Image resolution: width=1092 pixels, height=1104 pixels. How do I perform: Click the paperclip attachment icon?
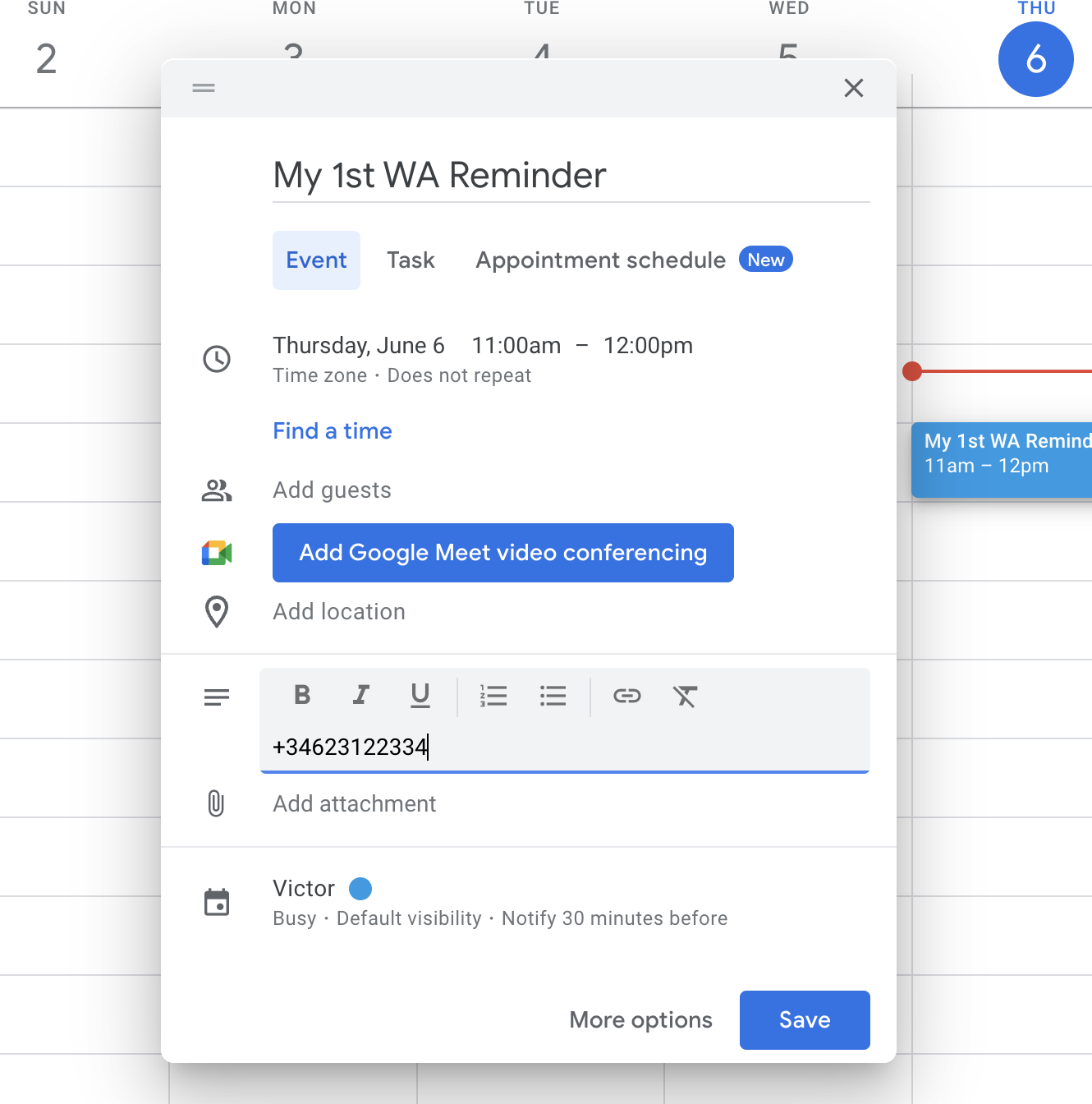[216, 803]
